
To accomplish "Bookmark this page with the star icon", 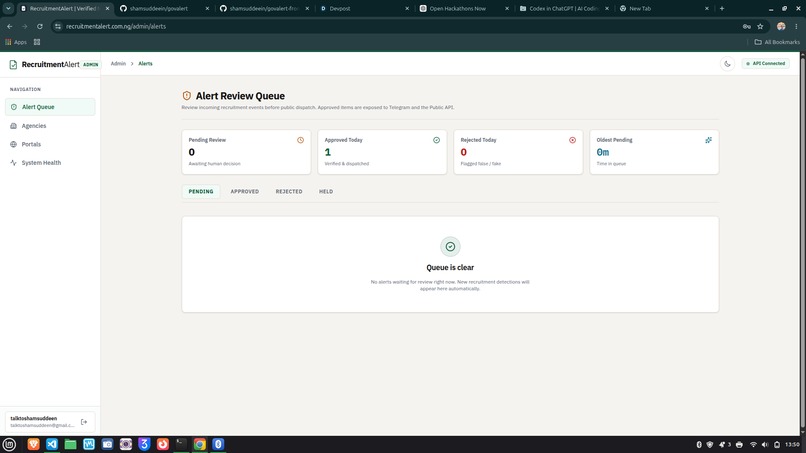I will click(x=760, y=26).
